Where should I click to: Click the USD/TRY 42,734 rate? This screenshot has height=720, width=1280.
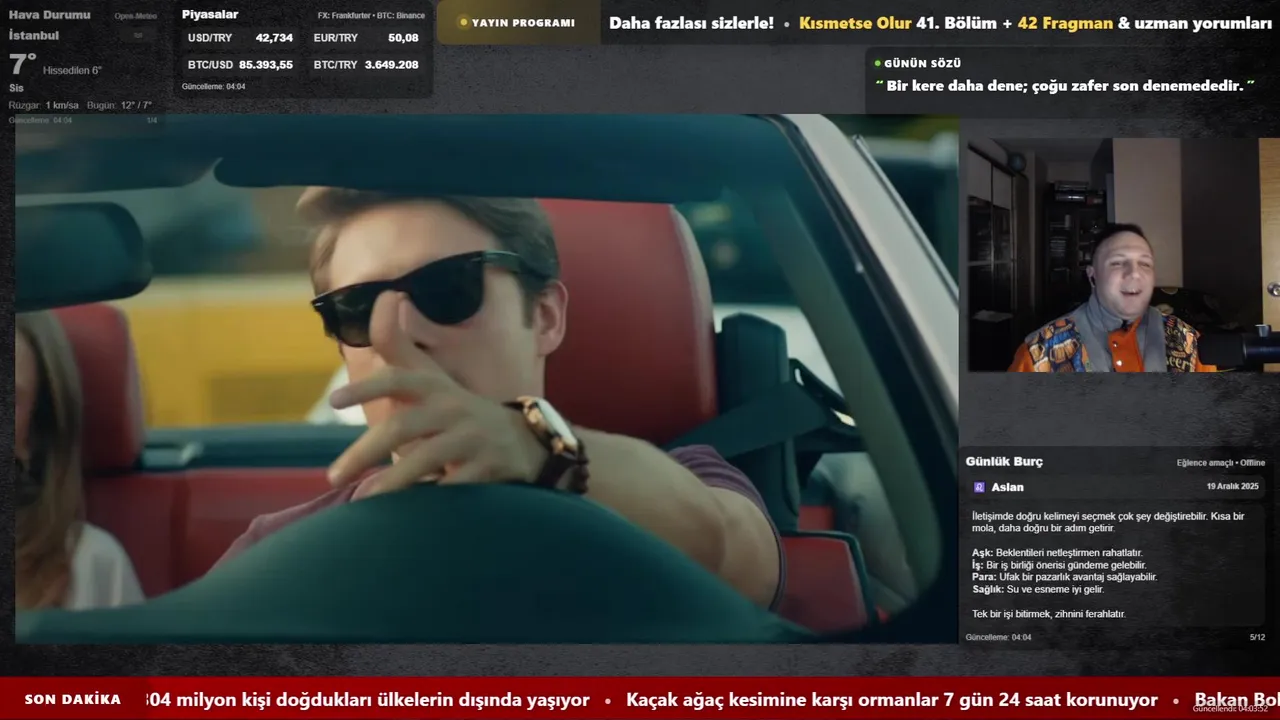tap(240, 38)
